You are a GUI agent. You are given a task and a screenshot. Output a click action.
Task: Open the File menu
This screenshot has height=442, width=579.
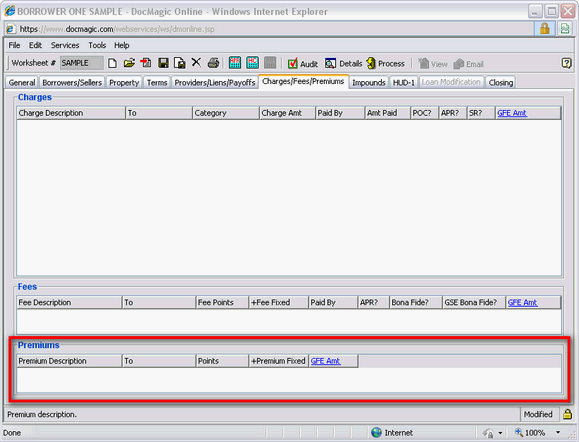(14, 45)
